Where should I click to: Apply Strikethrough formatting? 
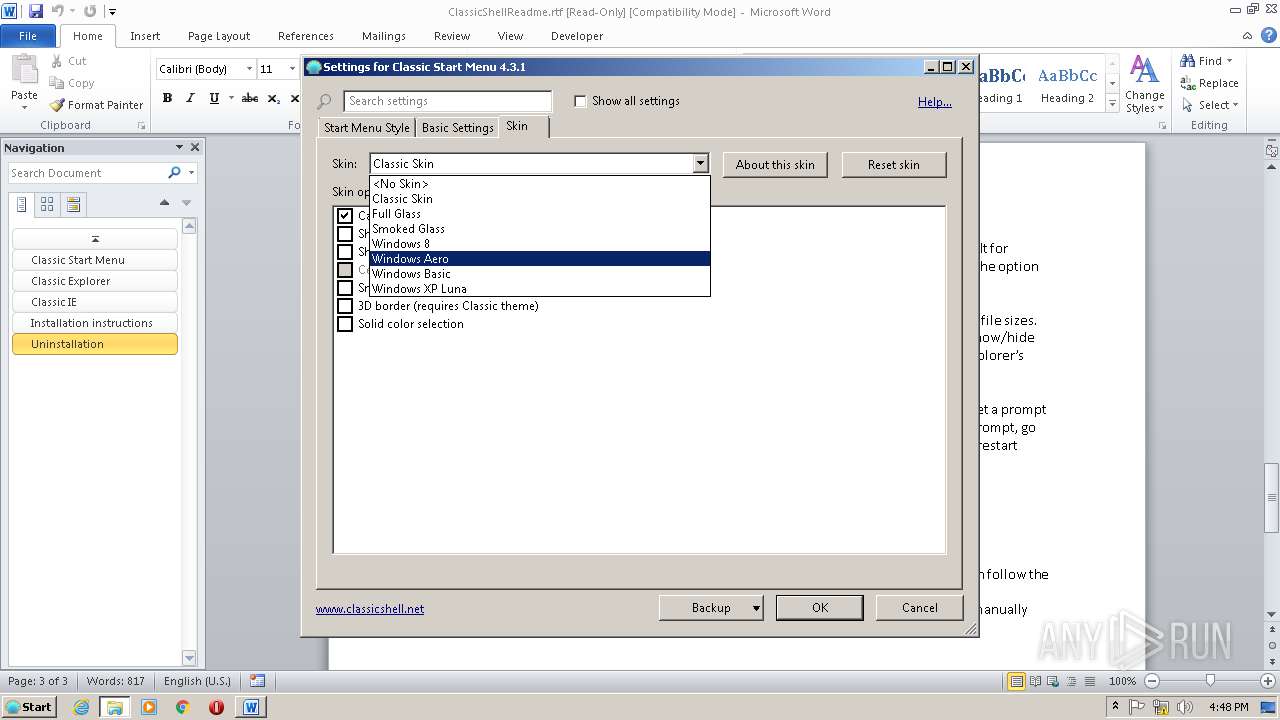[x=250, y=98]
